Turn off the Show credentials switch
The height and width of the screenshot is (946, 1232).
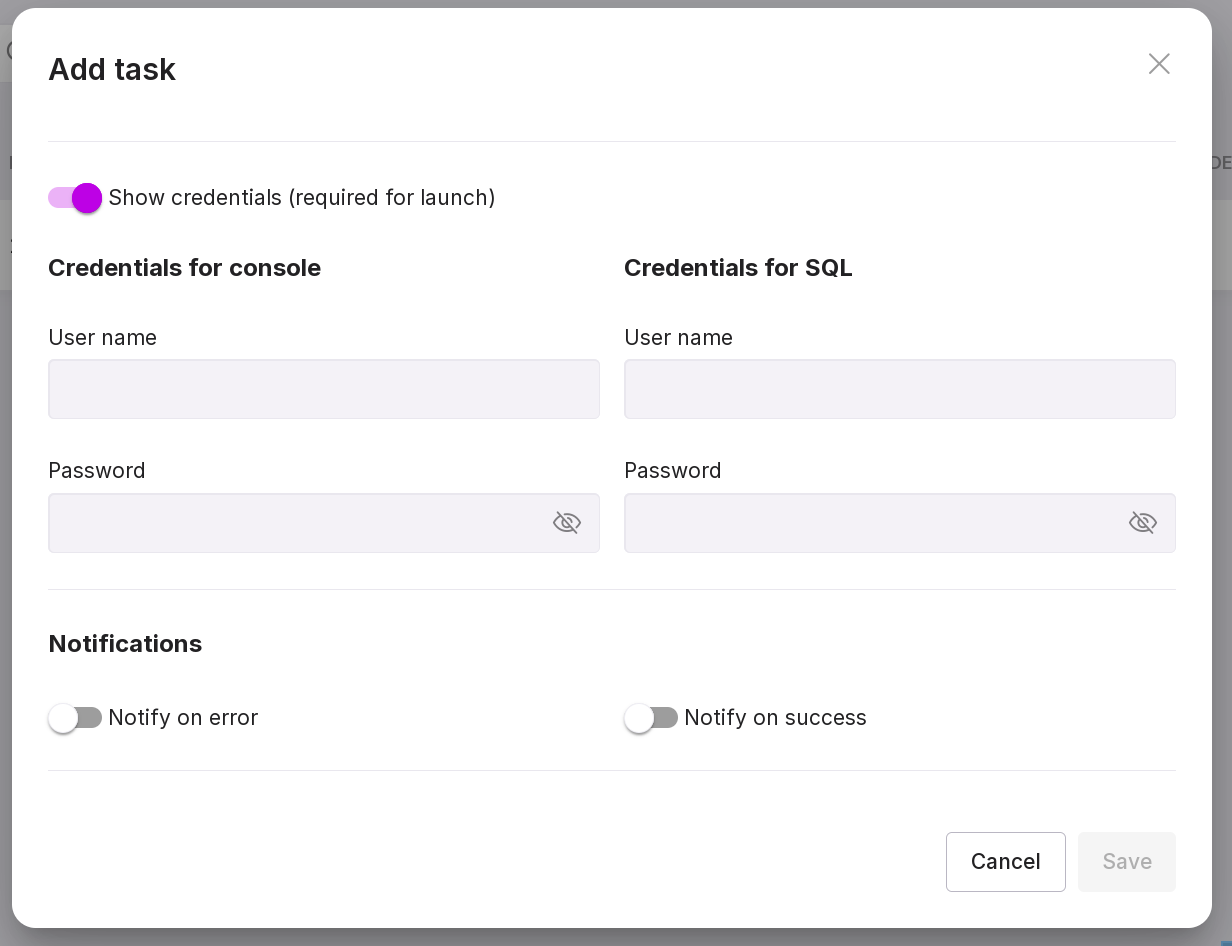click(75, 198)
